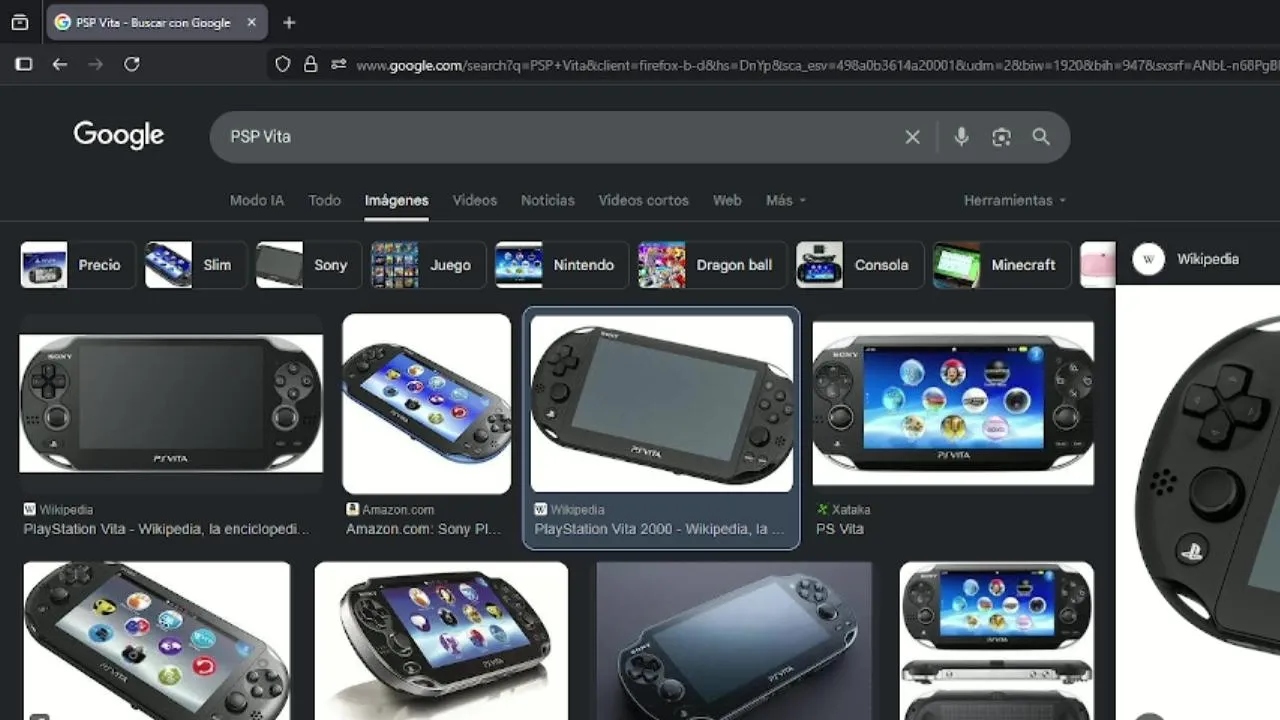This screenshot has width=1280, height=720.
Task: Open the Firefox tab list icon
Action: (20, 22)
